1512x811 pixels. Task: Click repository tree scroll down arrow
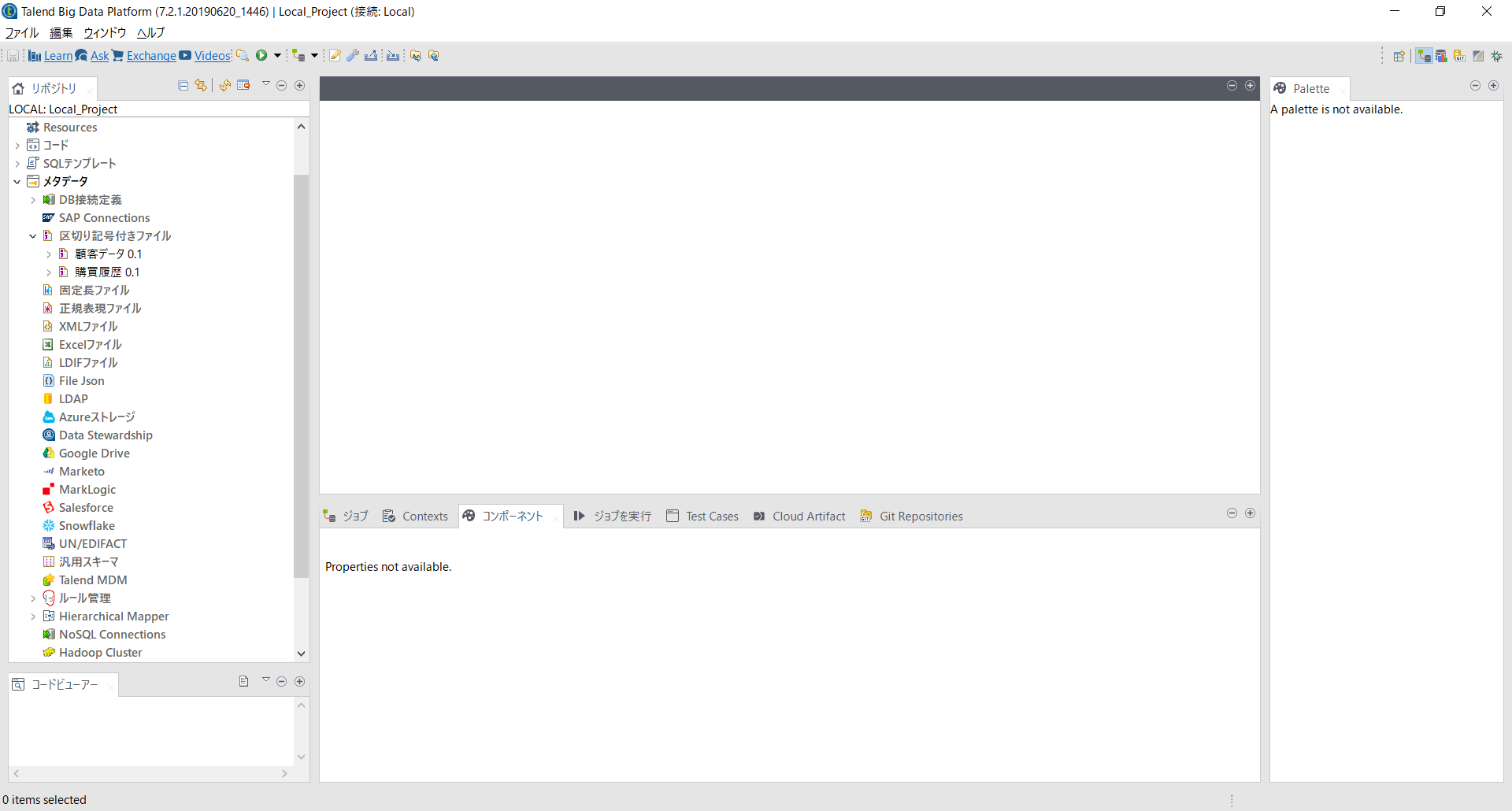[301, 654]
